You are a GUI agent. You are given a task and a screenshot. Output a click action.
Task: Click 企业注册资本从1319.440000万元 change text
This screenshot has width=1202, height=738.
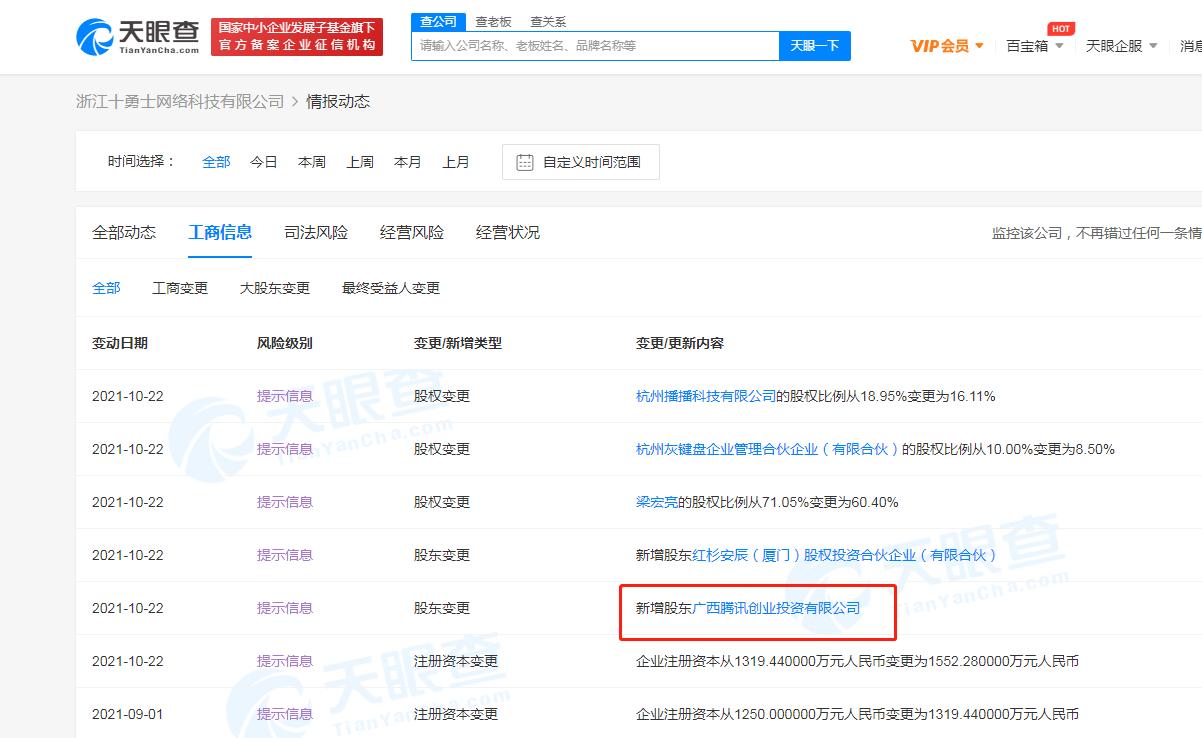pos(857,661)
